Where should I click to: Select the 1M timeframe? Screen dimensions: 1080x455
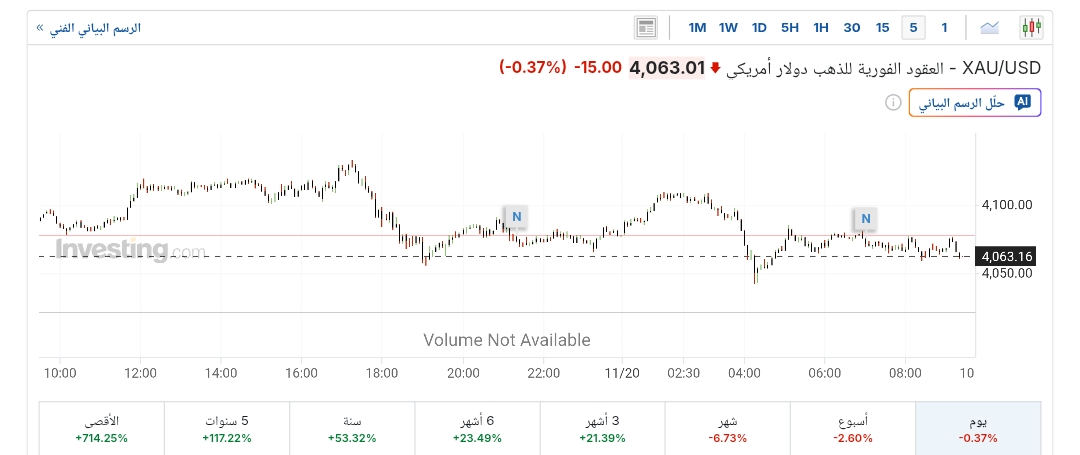[x=697, y=27]
